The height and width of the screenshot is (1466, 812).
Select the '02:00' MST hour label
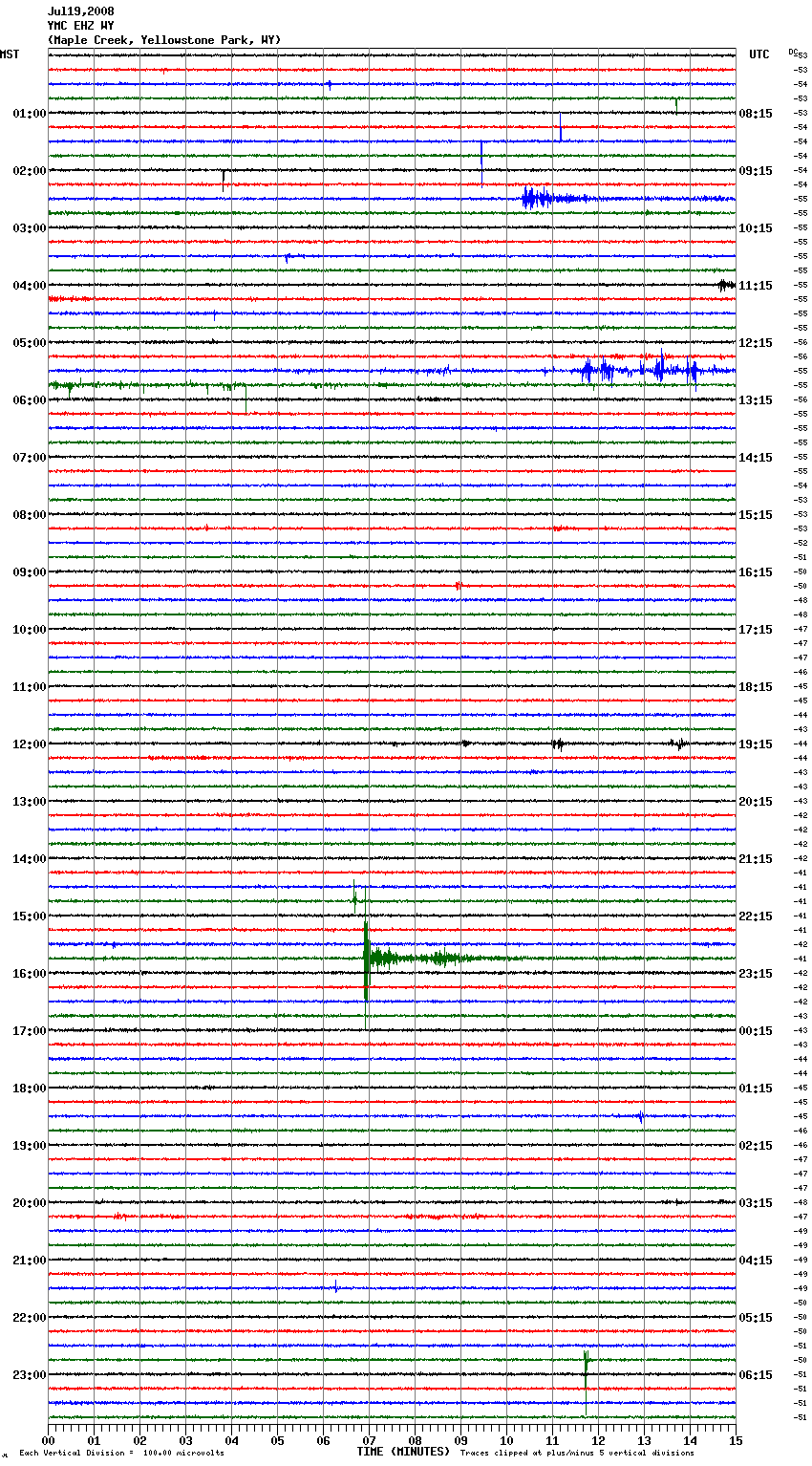(29, 171)
